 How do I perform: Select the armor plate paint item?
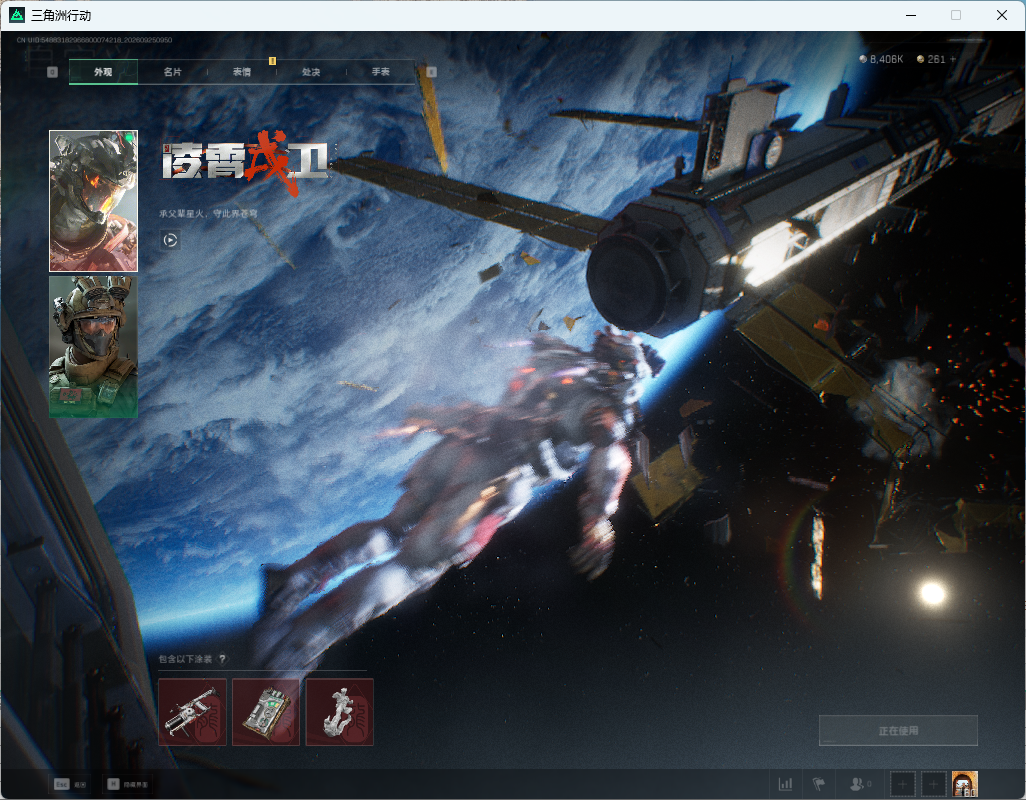coord(266,712)
